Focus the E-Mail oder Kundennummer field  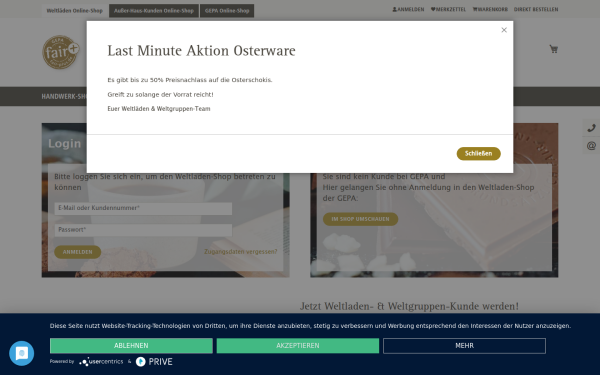[143, 208]
